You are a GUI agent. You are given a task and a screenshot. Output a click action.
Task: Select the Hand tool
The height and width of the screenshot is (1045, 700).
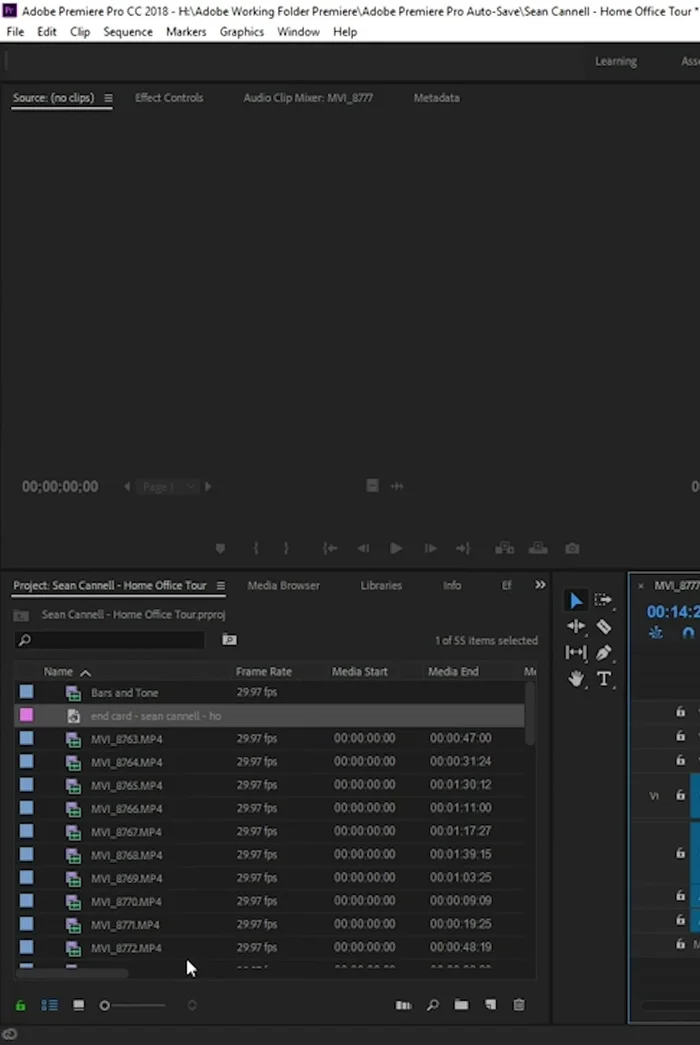pyautogui.click(x=576, y=679)
